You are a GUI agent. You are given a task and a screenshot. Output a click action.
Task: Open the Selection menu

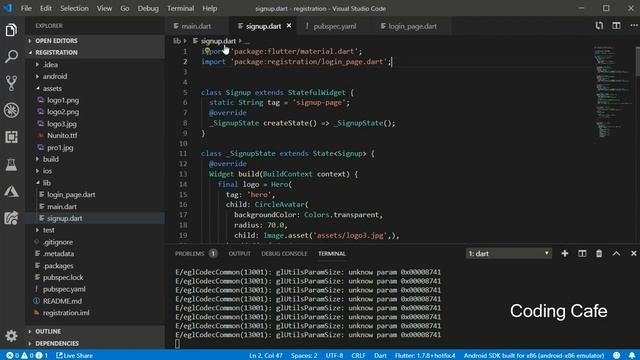[74, 8]
